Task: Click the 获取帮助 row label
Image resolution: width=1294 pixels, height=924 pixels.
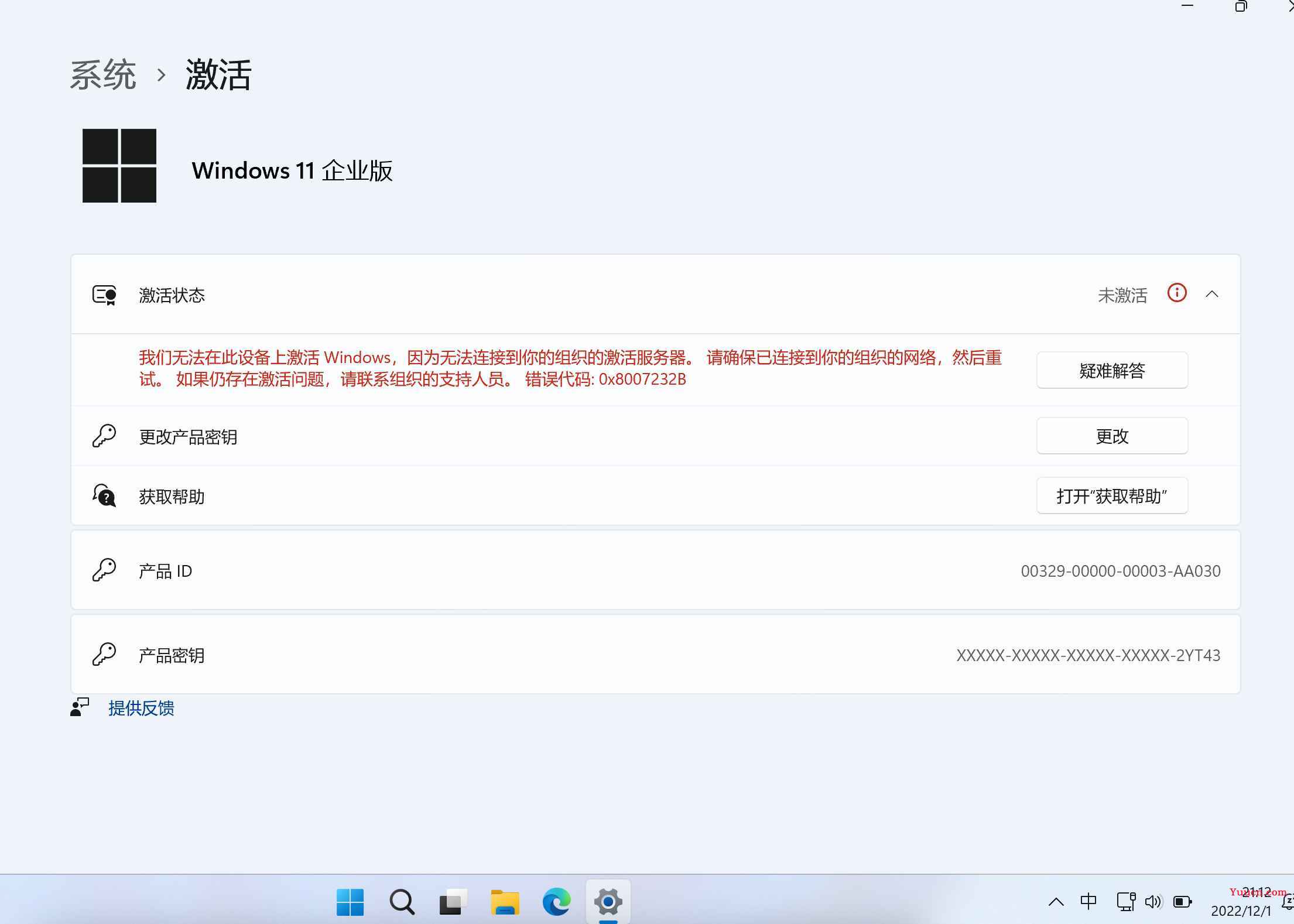Action: tap(172, 497)
